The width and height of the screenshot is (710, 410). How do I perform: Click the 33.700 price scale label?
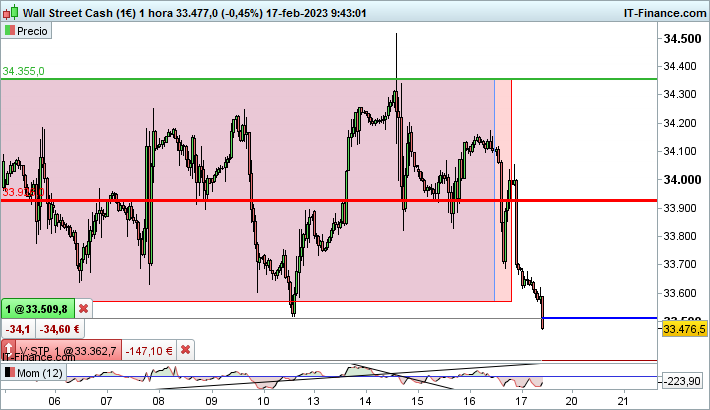click(x=680, y=265)
